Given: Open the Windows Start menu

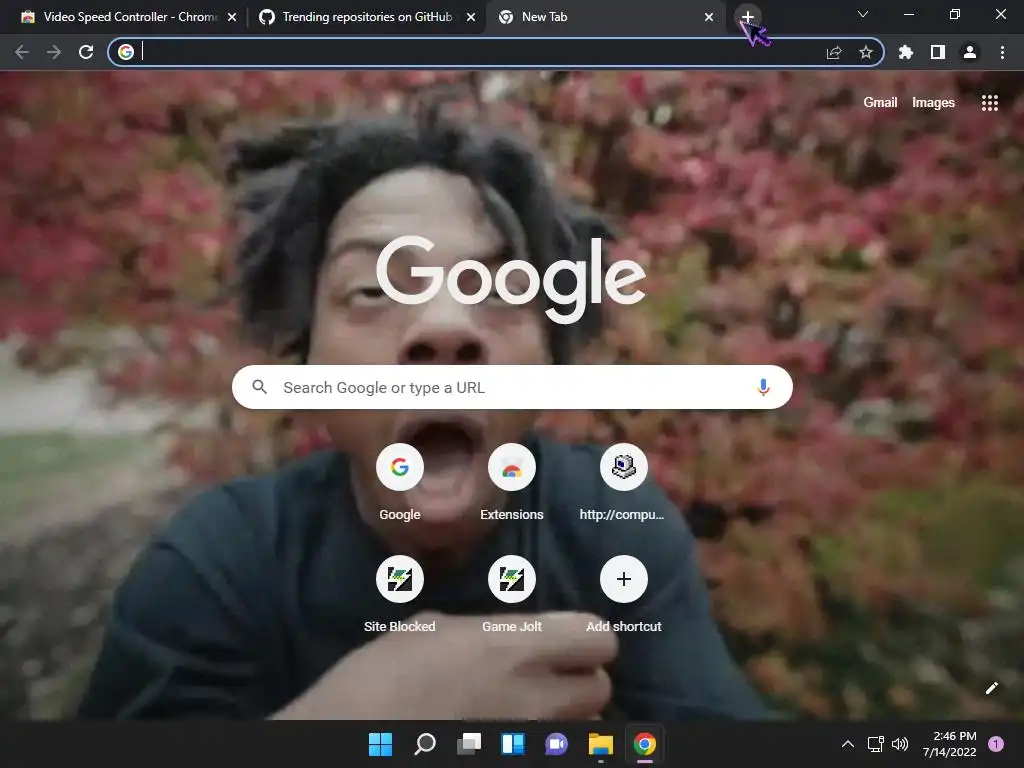Looking at the screenshot, I should 381,744.
